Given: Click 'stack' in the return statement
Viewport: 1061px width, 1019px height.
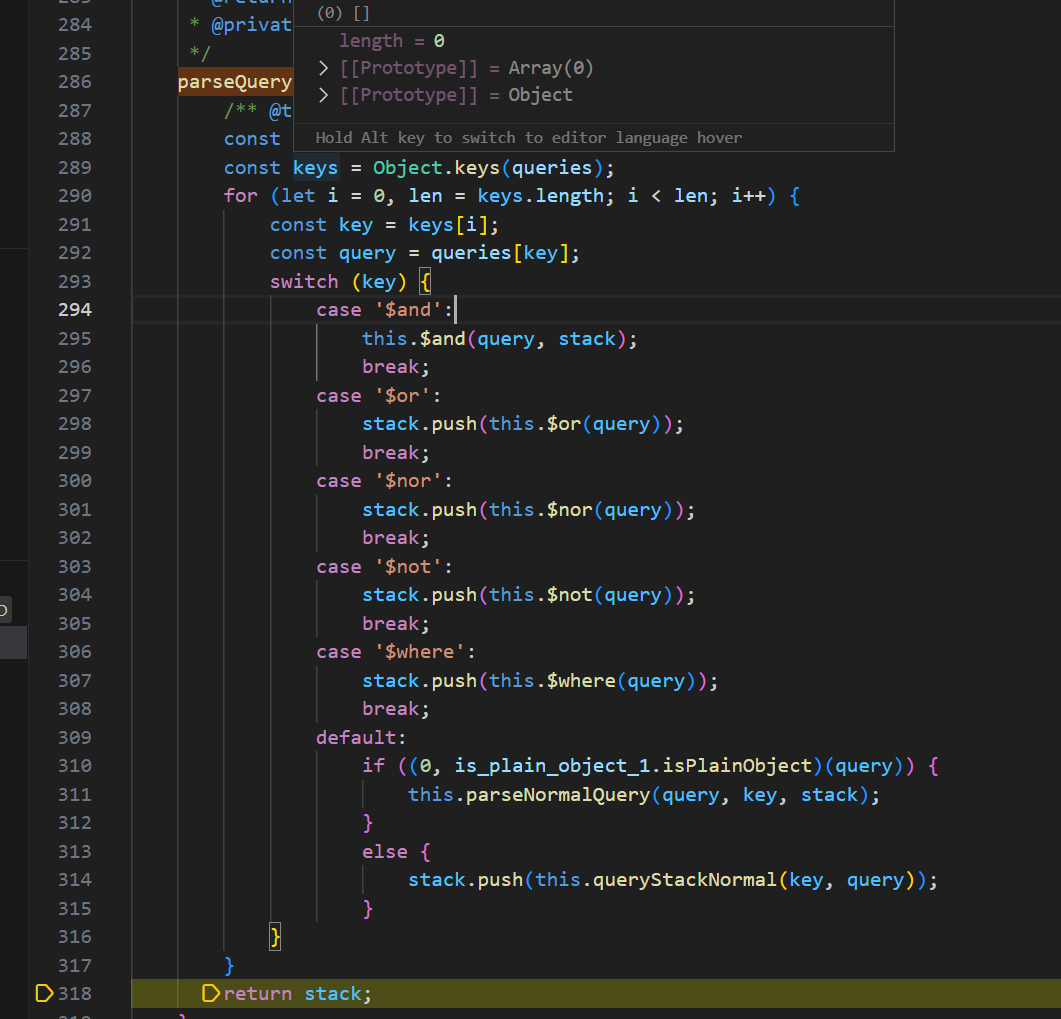Looking at the screenshot, I should (333, 994).
